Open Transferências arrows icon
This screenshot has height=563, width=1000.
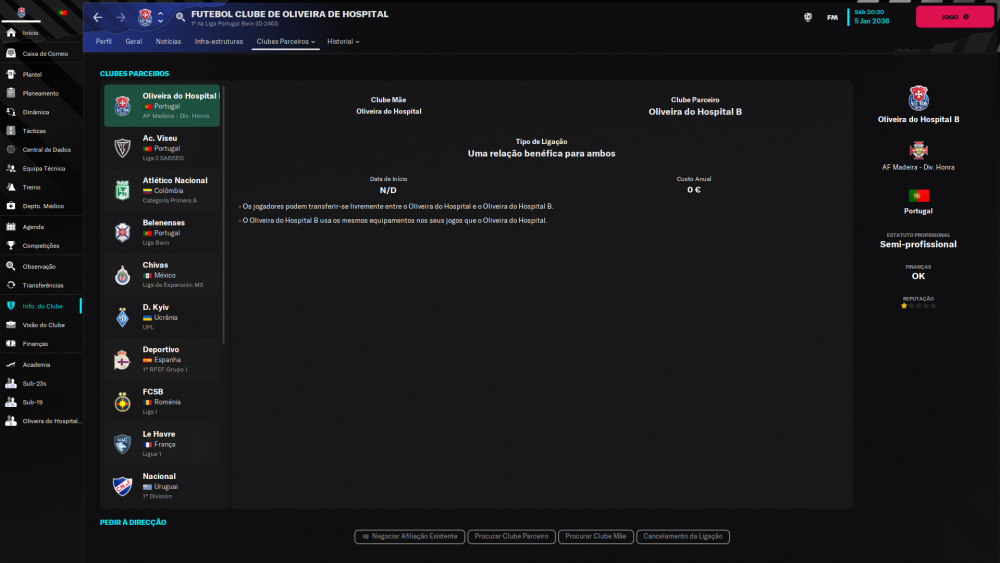tap(11, 285)
